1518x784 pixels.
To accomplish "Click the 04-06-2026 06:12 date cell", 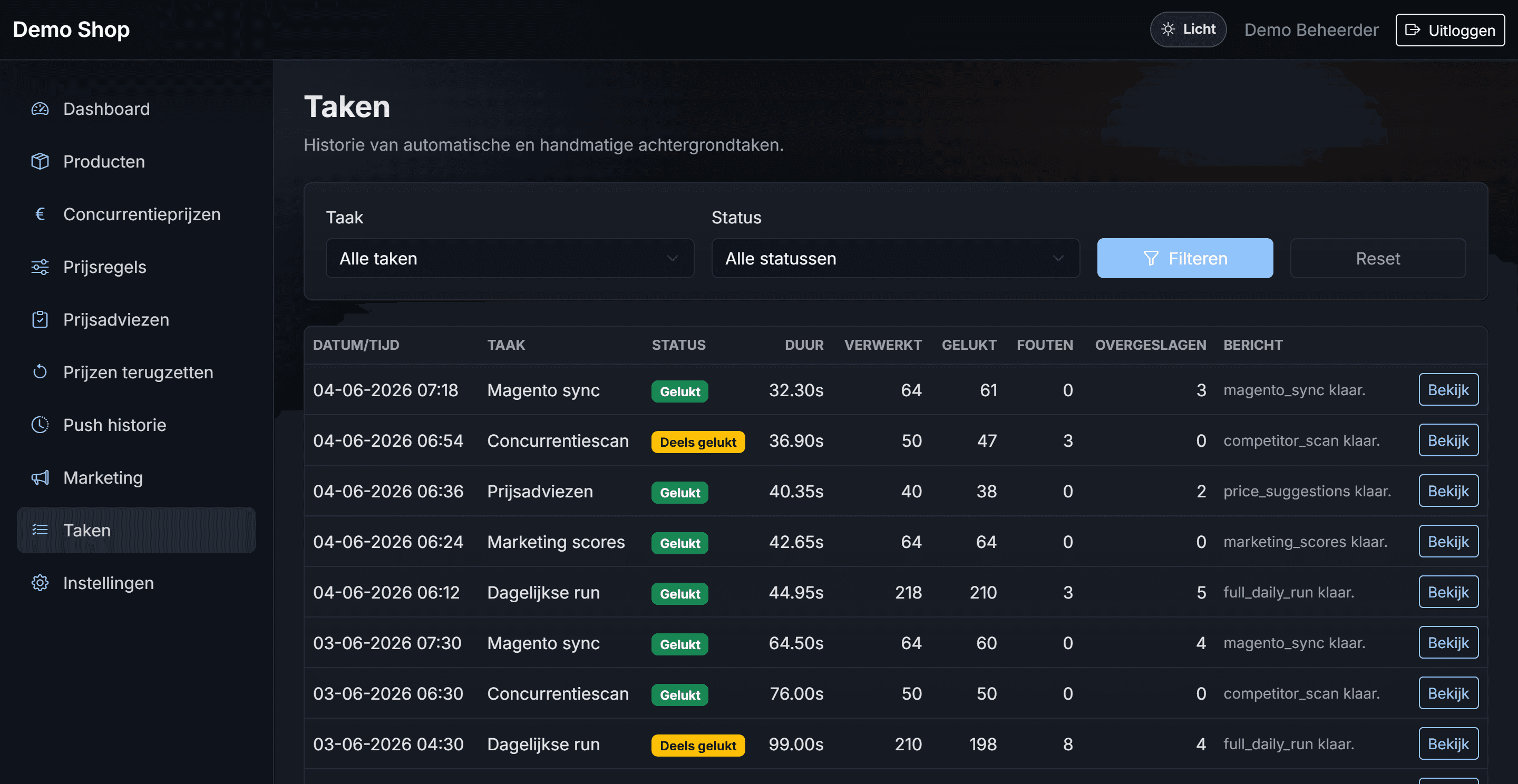I will [386, 593].
